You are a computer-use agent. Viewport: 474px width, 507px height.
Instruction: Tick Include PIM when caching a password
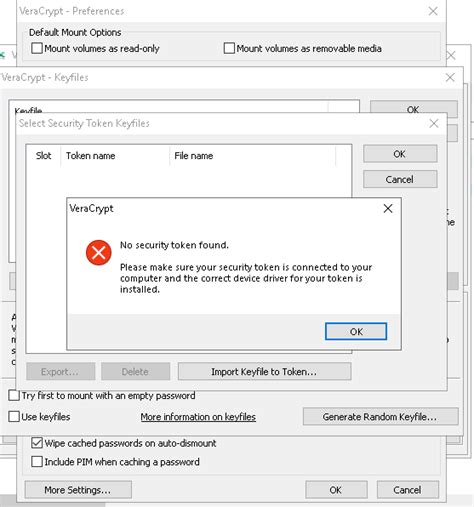[37, 462]
